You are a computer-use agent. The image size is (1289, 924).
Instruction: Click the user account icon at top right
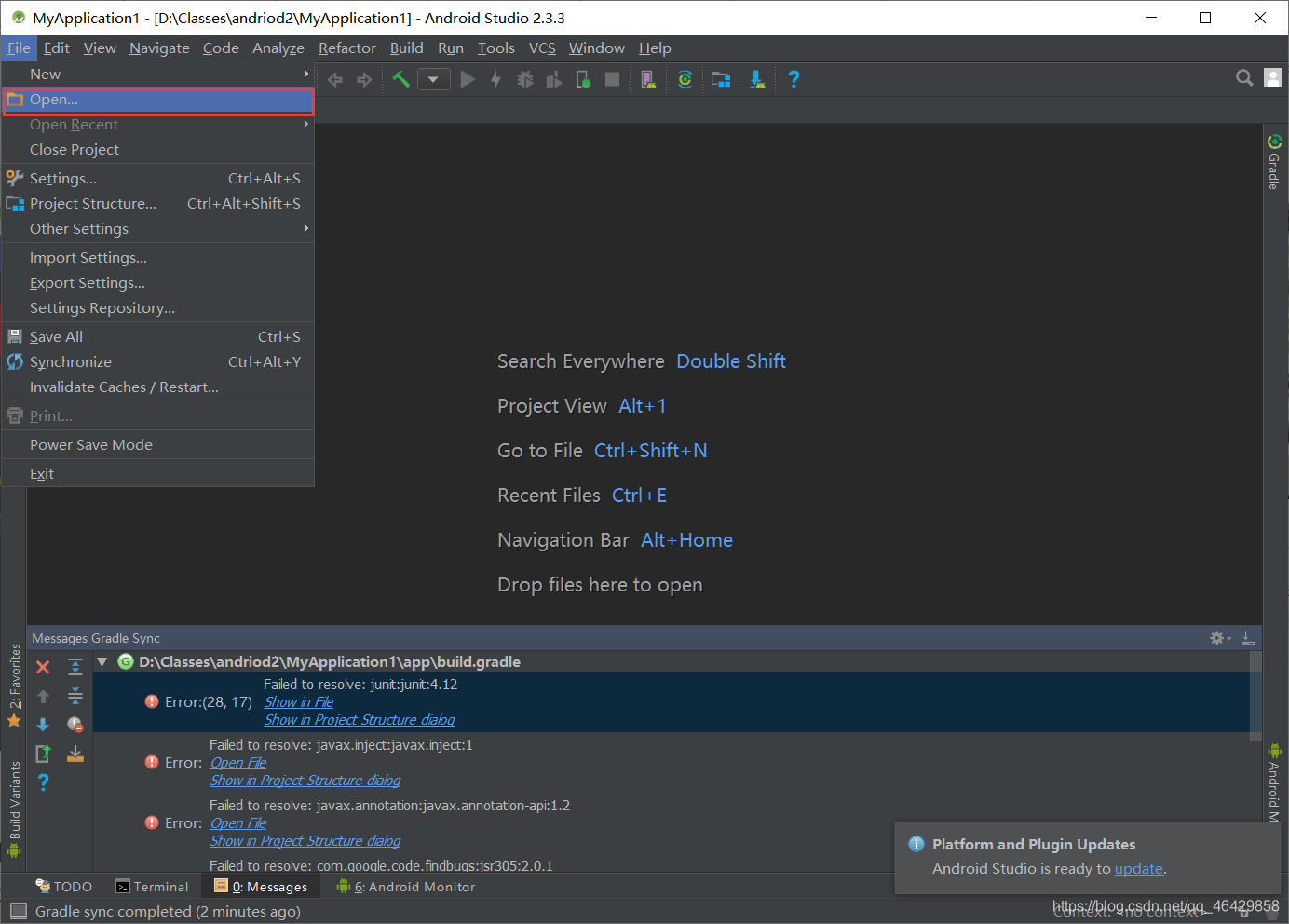pyautogui.click(x=1273, y=78)
